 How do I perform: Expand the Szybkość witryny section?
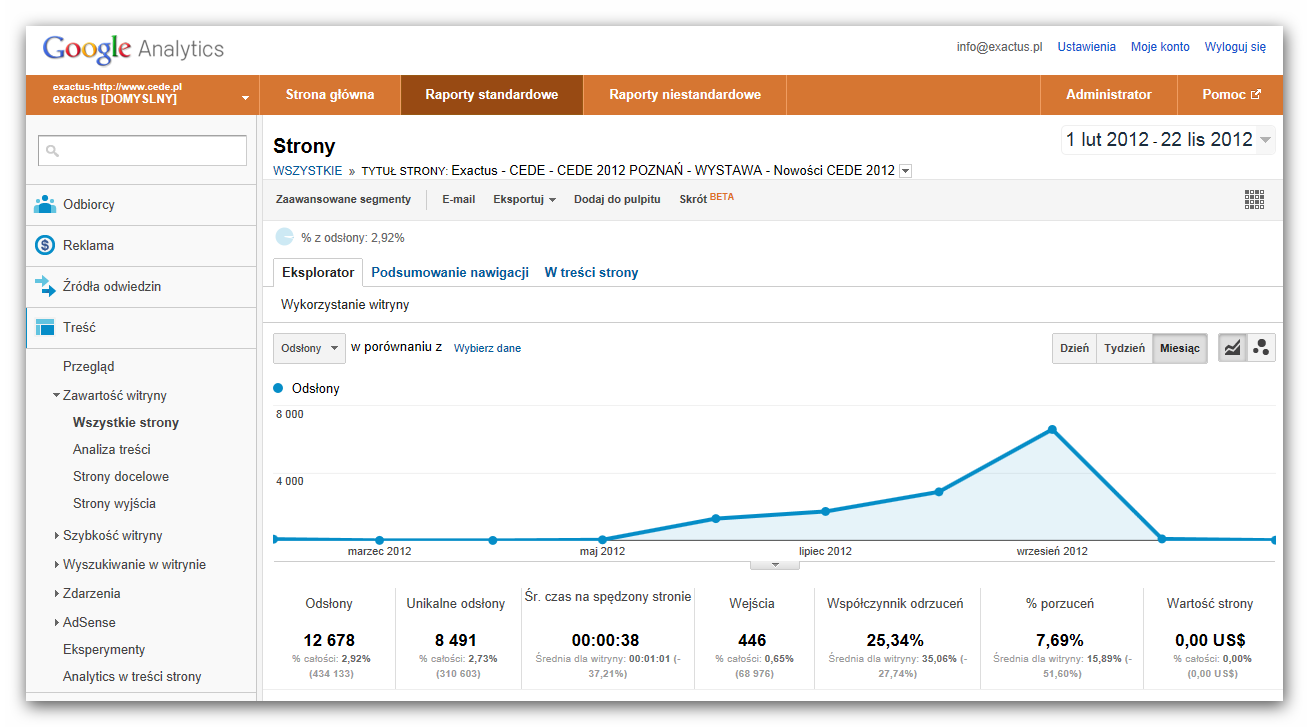[57, 535]
